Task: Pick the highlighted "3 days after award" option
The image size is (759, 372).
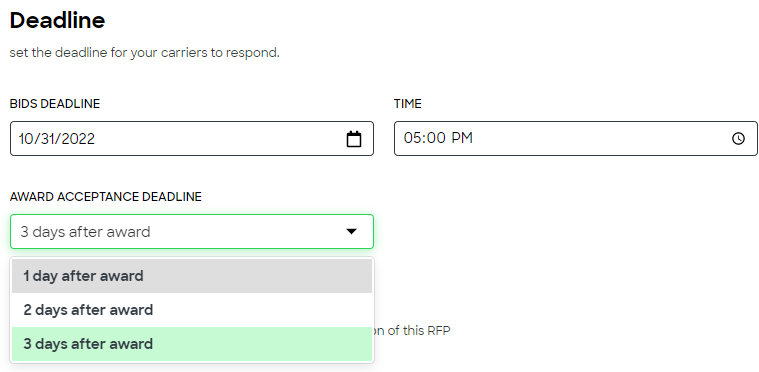Action: 192,344
